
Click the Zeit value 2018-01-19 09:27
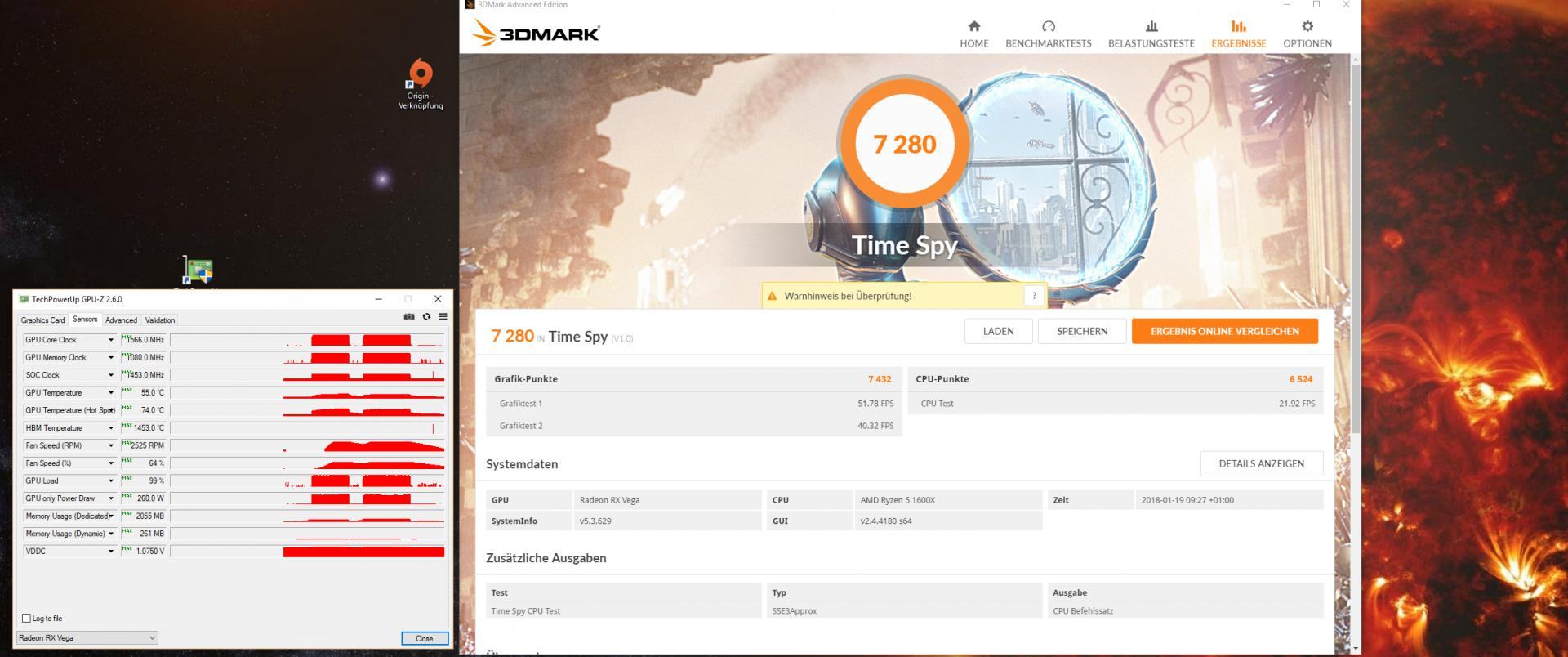coord(1187,500)
